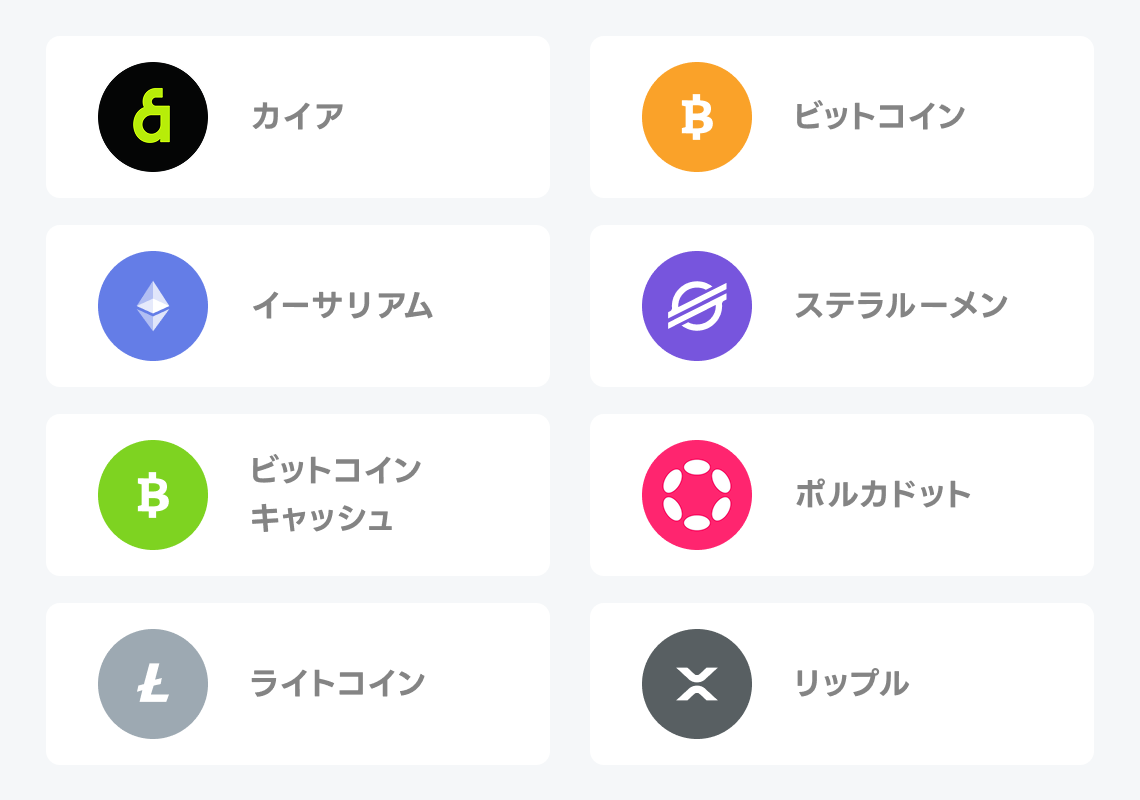
Task: Open the イーサリアム currency card
Action: (x=297, y=306)
